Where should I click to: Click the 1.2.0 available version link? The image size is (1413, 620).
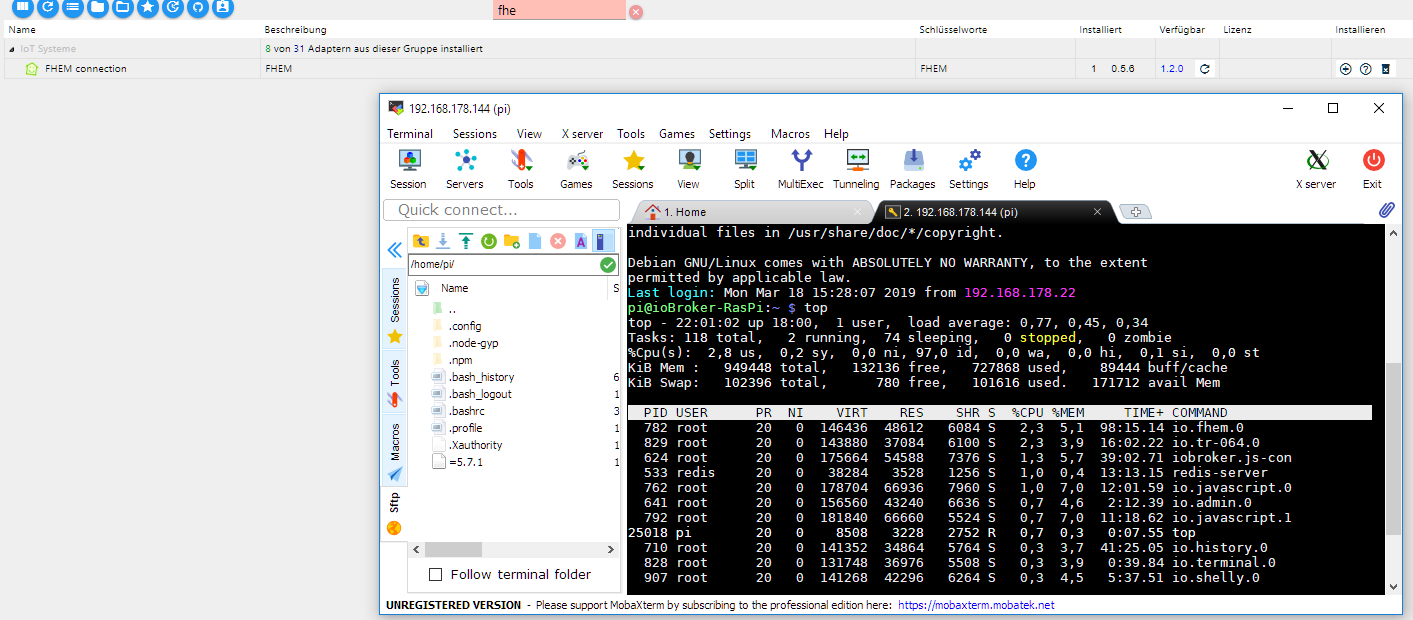[1171, 69]
